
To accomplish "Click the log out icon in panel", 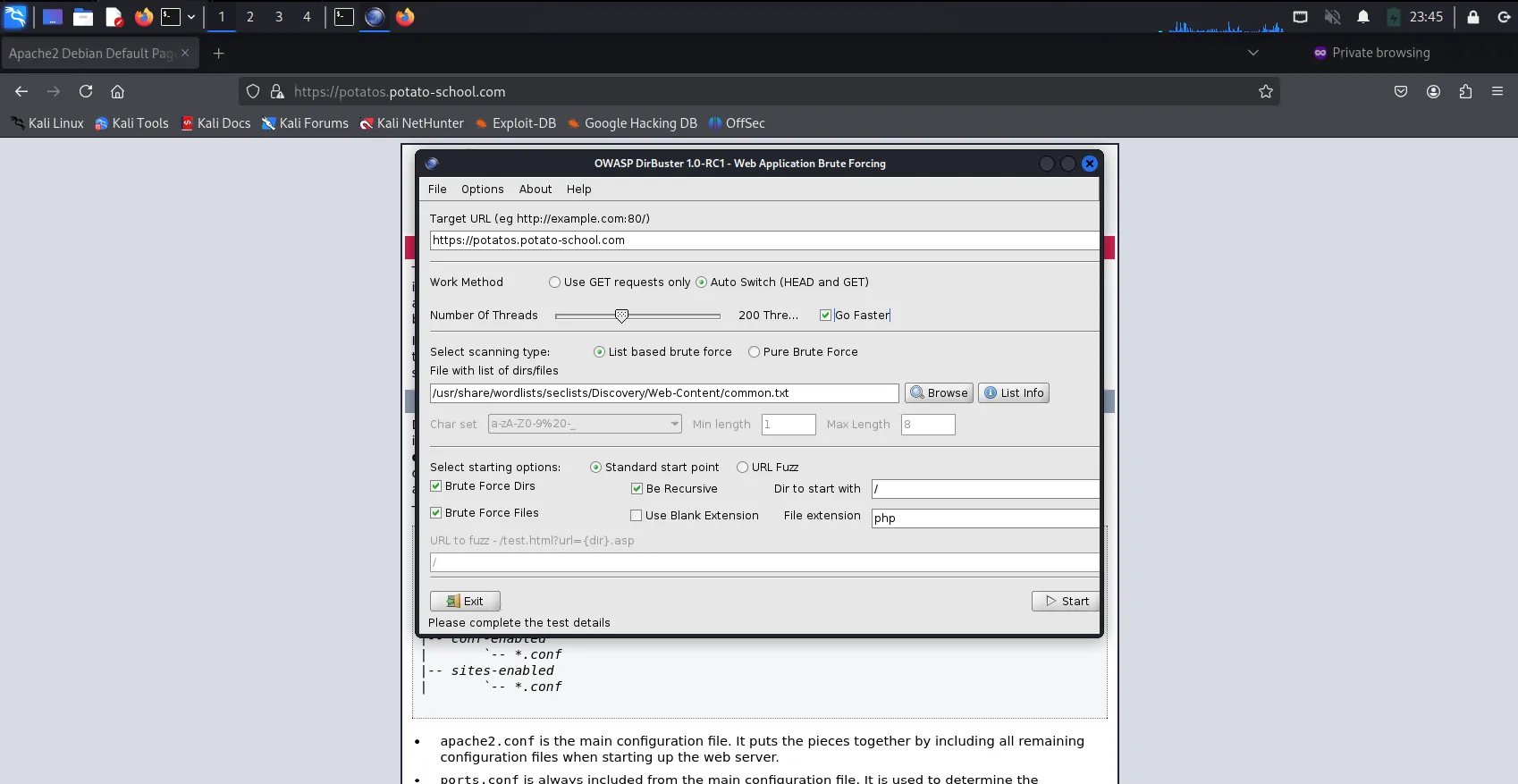I will (x=1504, y=17).
